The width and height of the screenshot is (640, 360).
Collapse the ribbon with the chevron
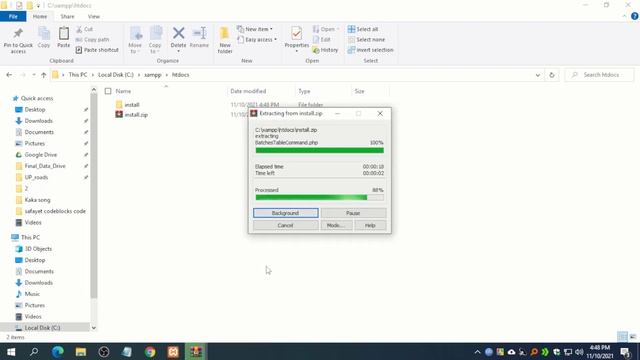click(624, 16)
